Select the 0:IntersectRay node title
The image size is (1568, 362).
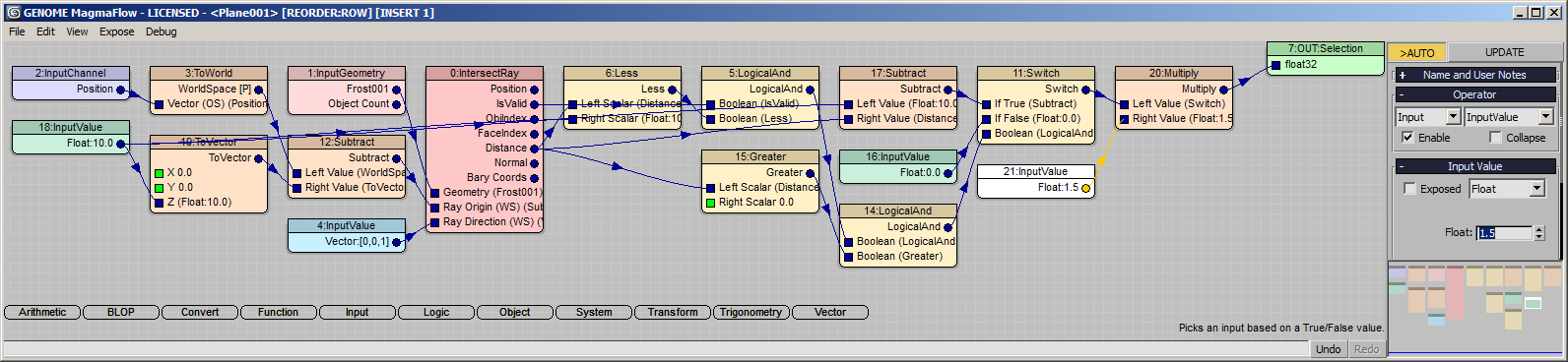click(x=485, y=73)
